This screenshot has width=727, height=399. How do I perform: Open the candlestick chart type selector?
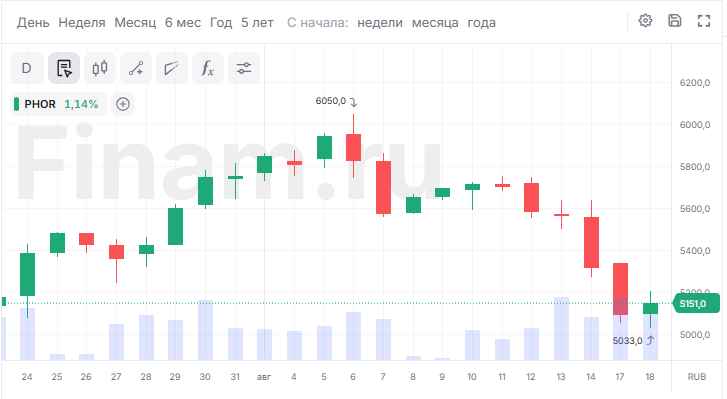tap(100, 68)
